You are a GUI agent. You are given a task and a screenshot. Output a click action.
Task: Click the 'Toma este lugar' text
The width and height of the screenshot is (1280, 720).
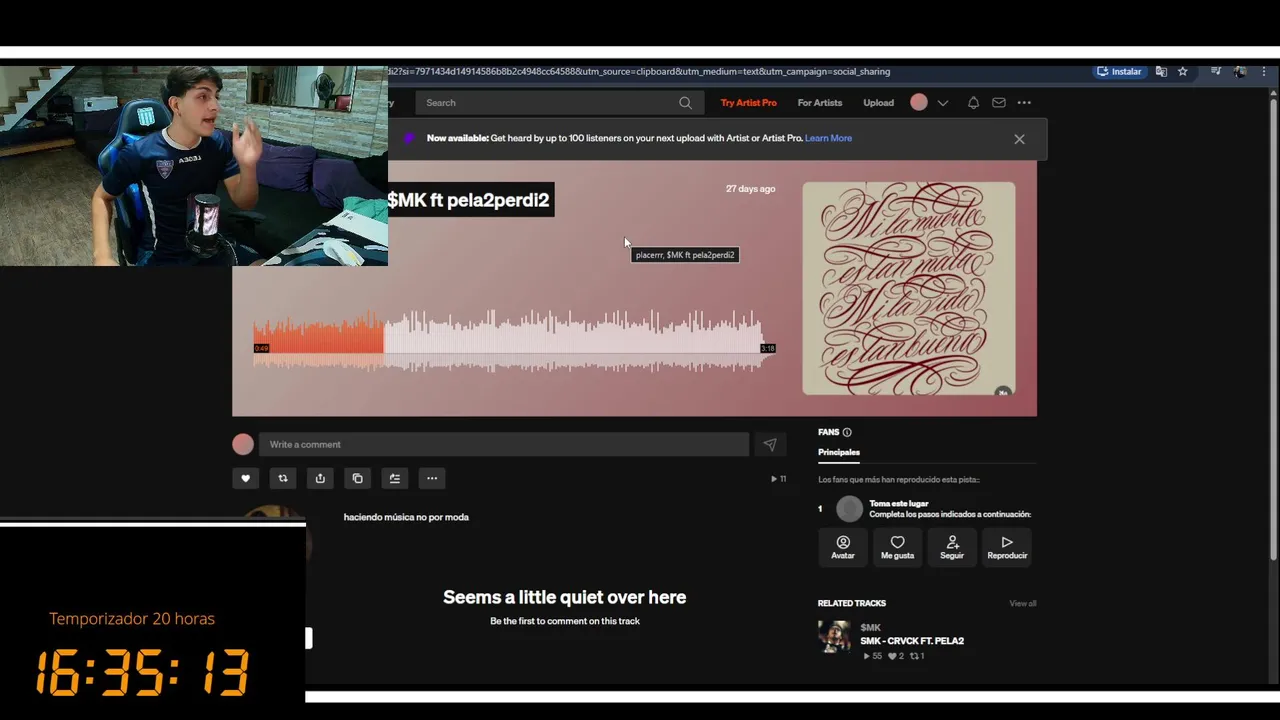[899, 504]
